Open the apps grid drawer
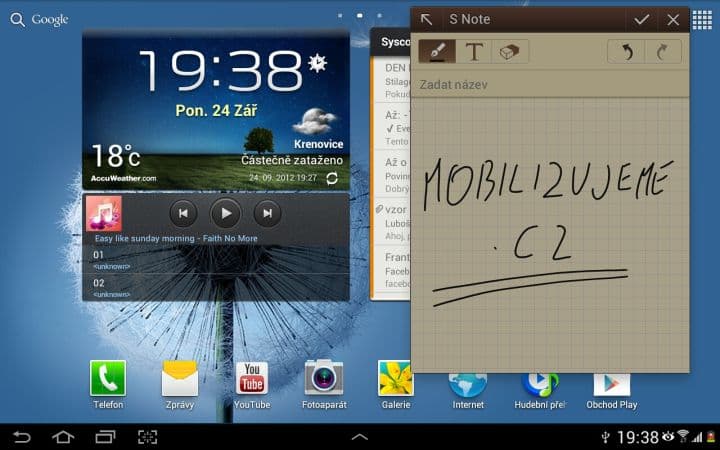This screenshot has width=720, height=450. point(702,19)
